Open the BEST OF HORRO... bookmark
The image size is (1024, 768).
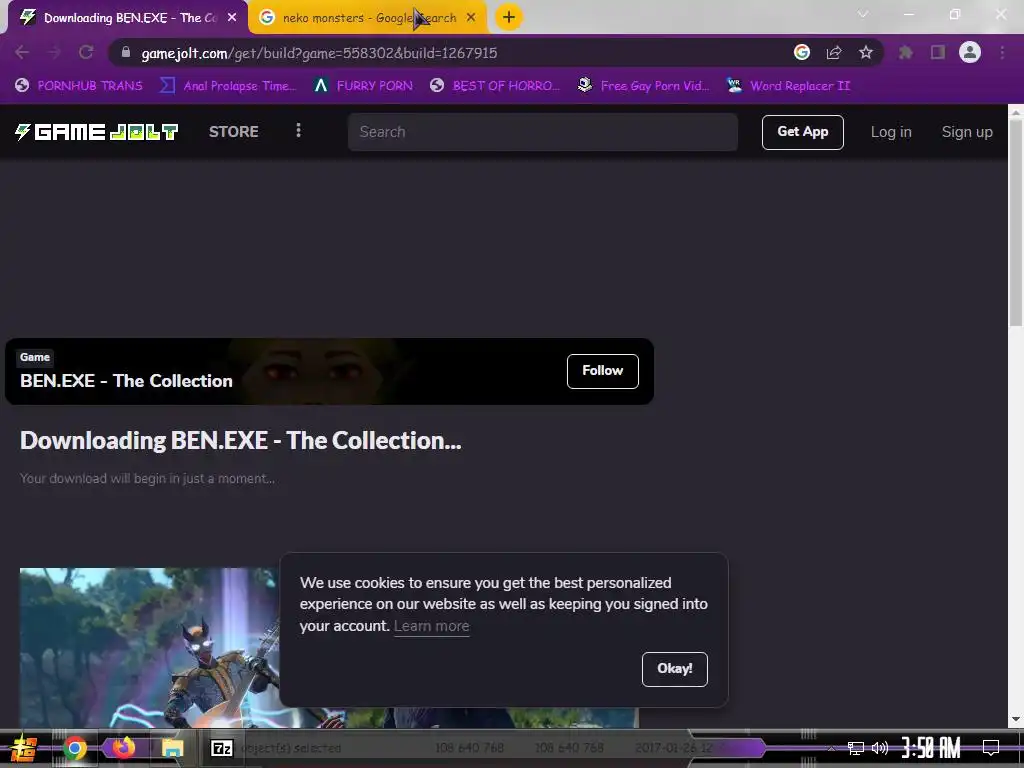click(495, 86)
